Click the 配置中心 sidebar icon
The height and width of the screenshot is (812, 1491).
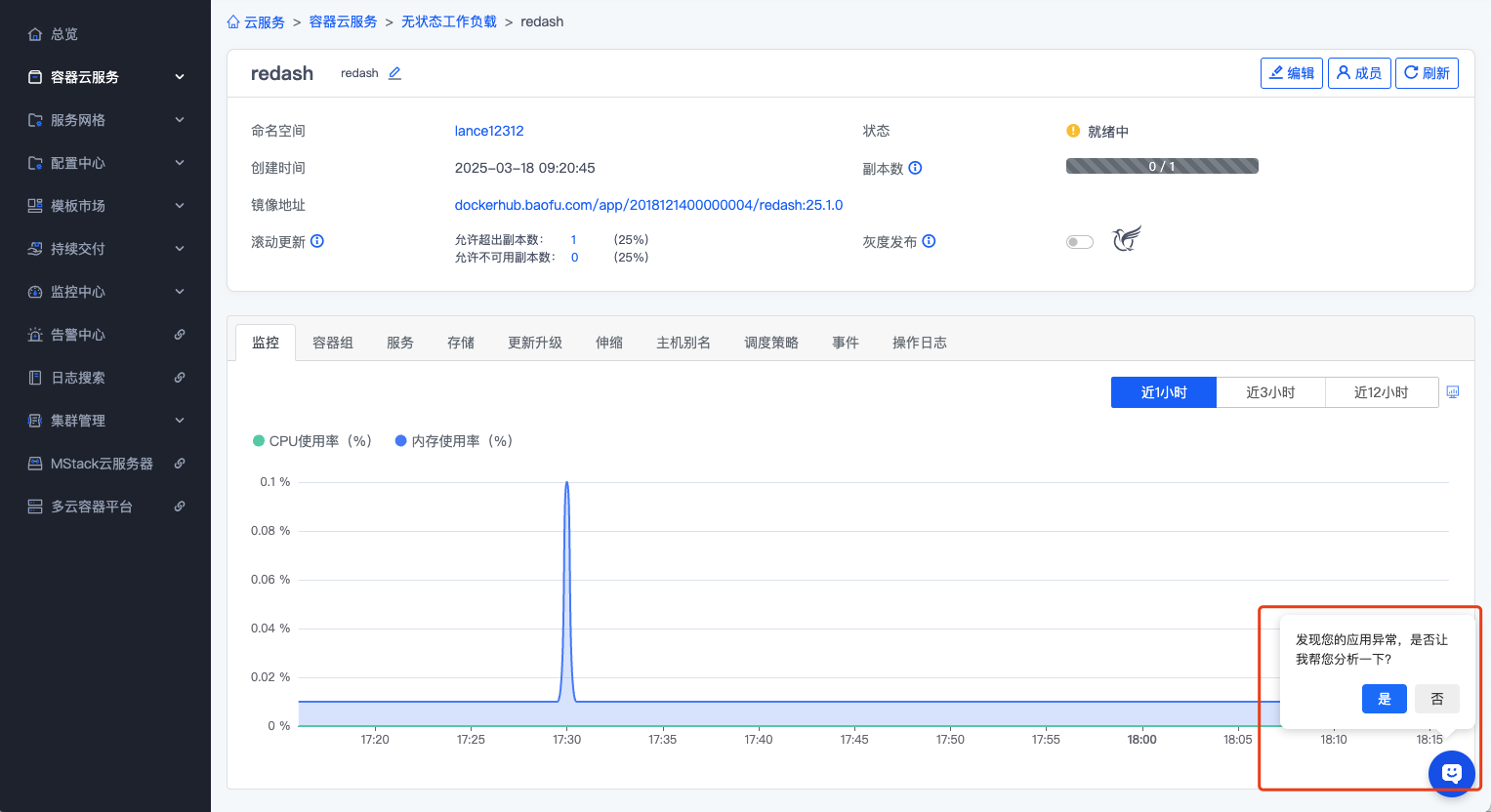click(35, 163)
